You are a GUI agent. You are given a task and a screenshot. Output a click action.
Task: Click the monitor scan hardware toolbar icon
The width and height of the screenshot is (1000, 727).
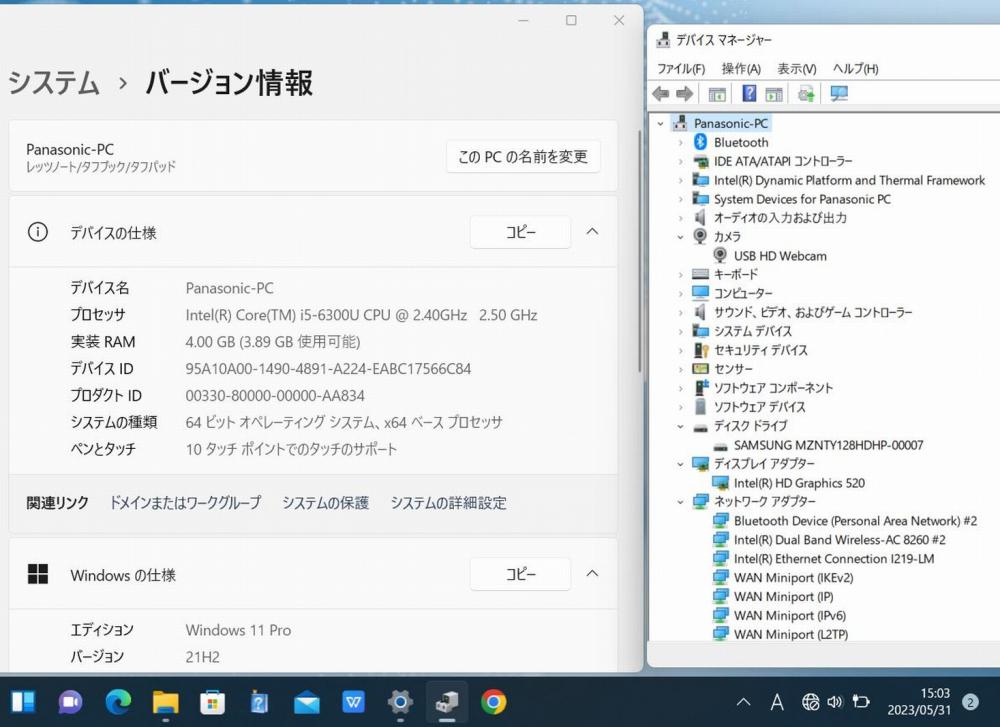click(839, 94)
